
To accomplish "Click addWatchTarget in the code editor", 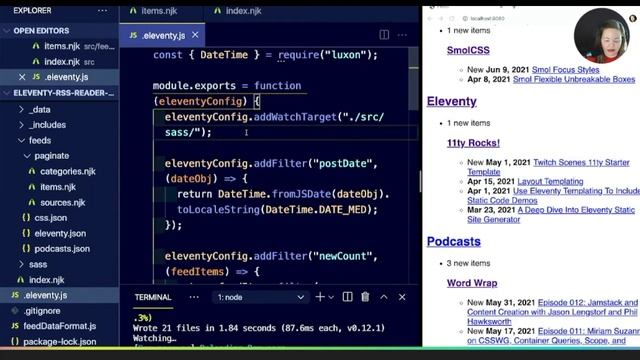I will pos(295,117).
